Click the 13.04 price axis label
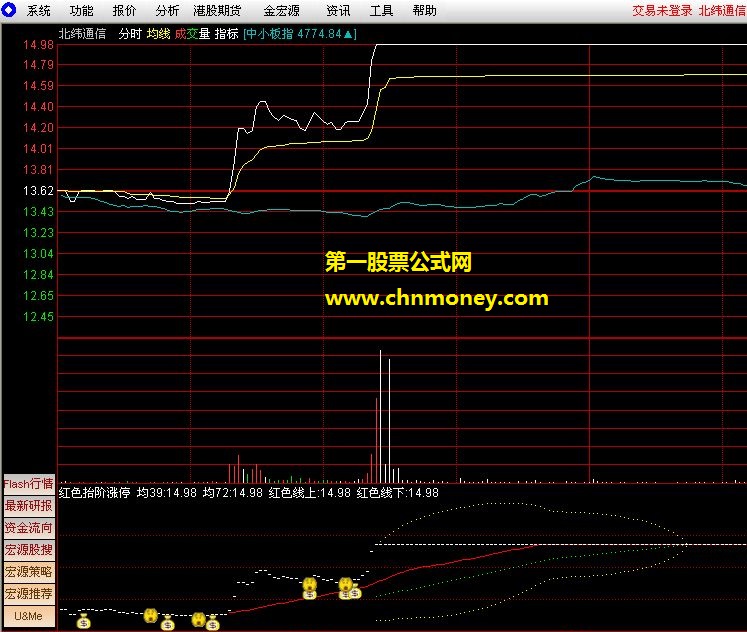 point(38,253)
